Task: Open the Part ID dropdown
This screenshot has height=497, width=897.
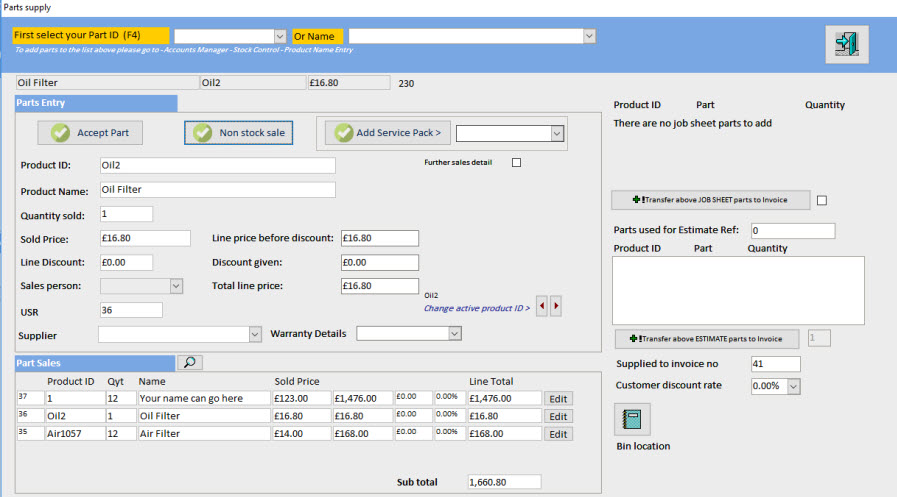Action: pyautogui.click(x=280, y=36)
